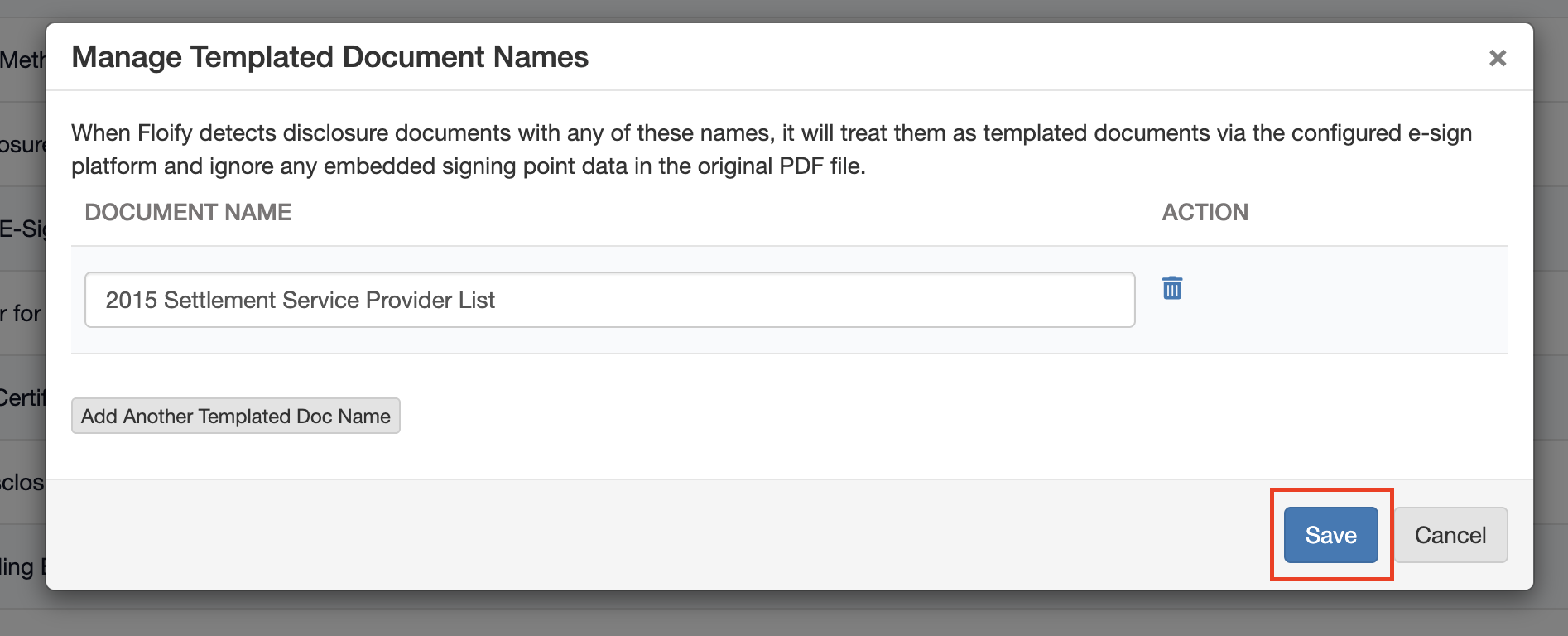Viewport: 1568px width, 636px height.
Task: Click into the document name text field
Action: [609, 300]
